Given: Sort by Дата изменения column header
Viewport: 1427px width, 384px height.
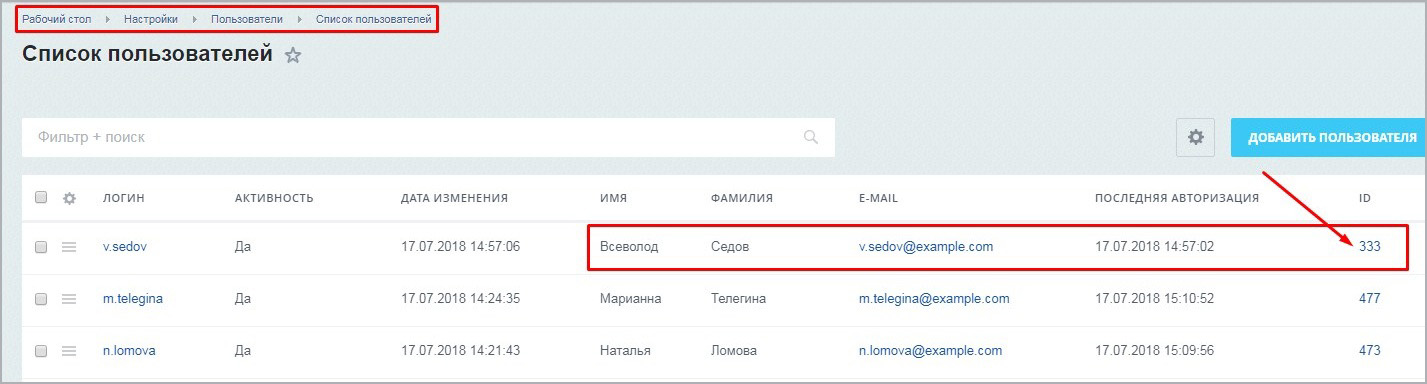Looking at the screenshot, I should [454, 198].
